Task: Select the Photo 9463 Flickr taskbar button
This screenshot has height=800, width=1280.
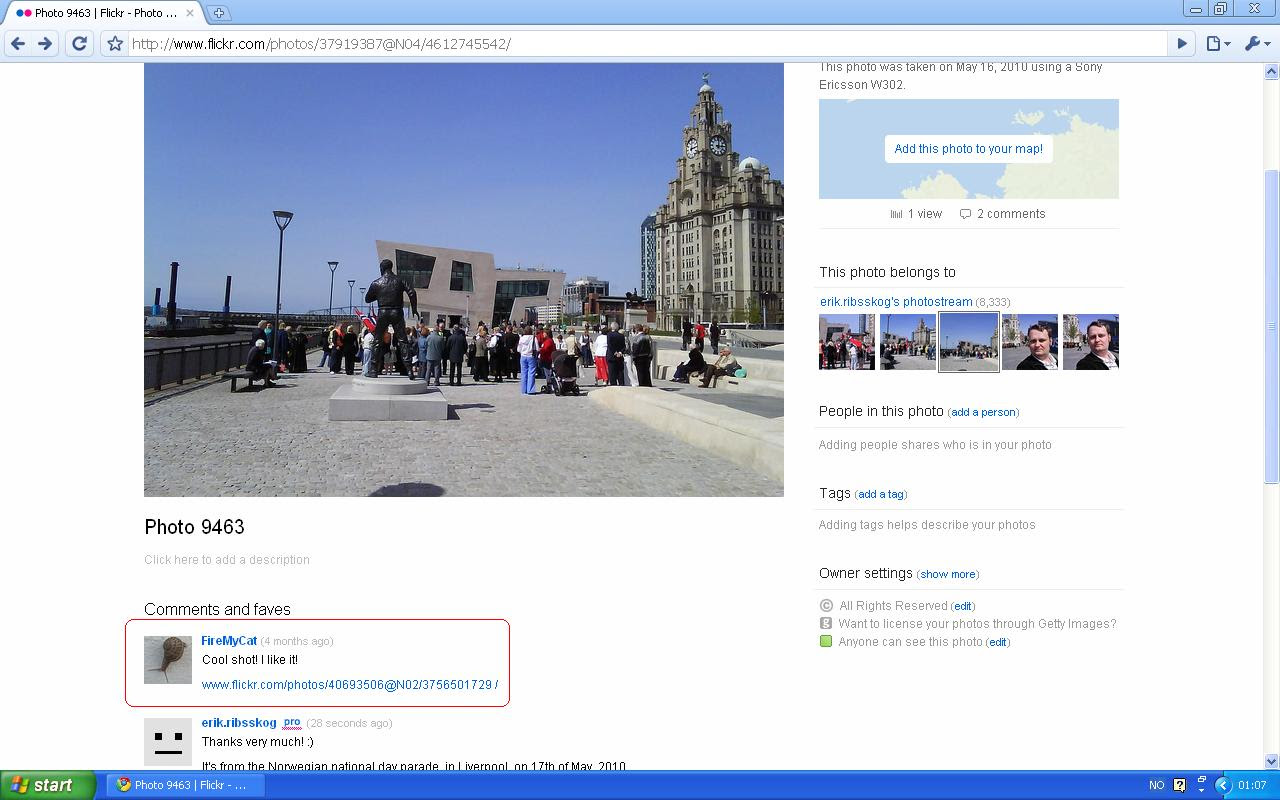Action: click(185, 785)
